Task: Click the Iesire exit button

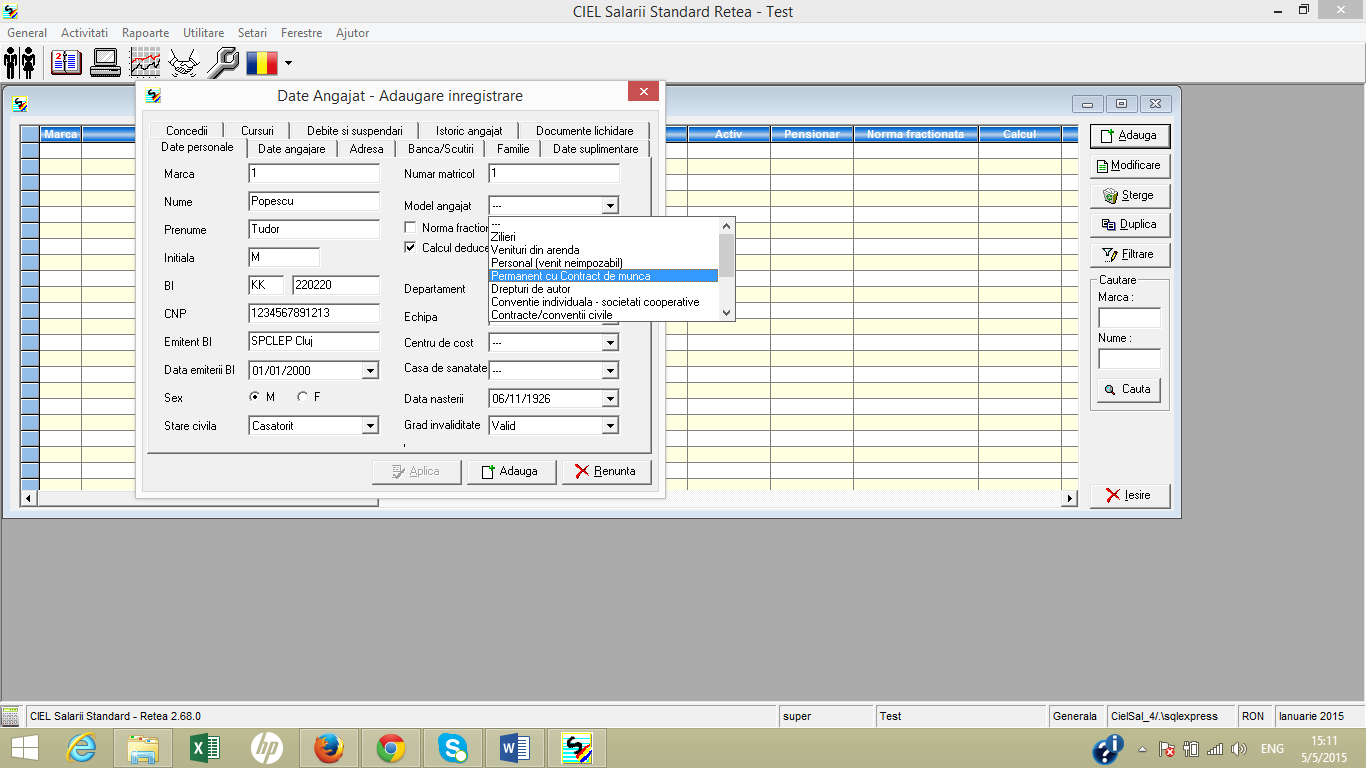Action: tap(1130, 495)
